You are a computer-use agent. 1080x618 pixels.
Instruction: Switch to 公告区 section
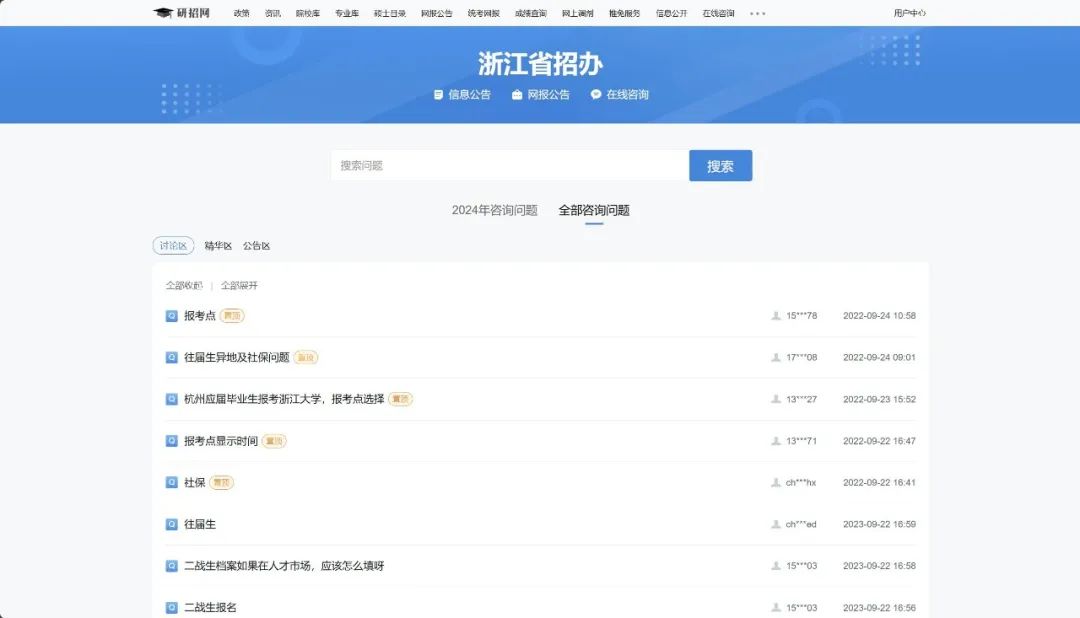click(x=256, y=246)
